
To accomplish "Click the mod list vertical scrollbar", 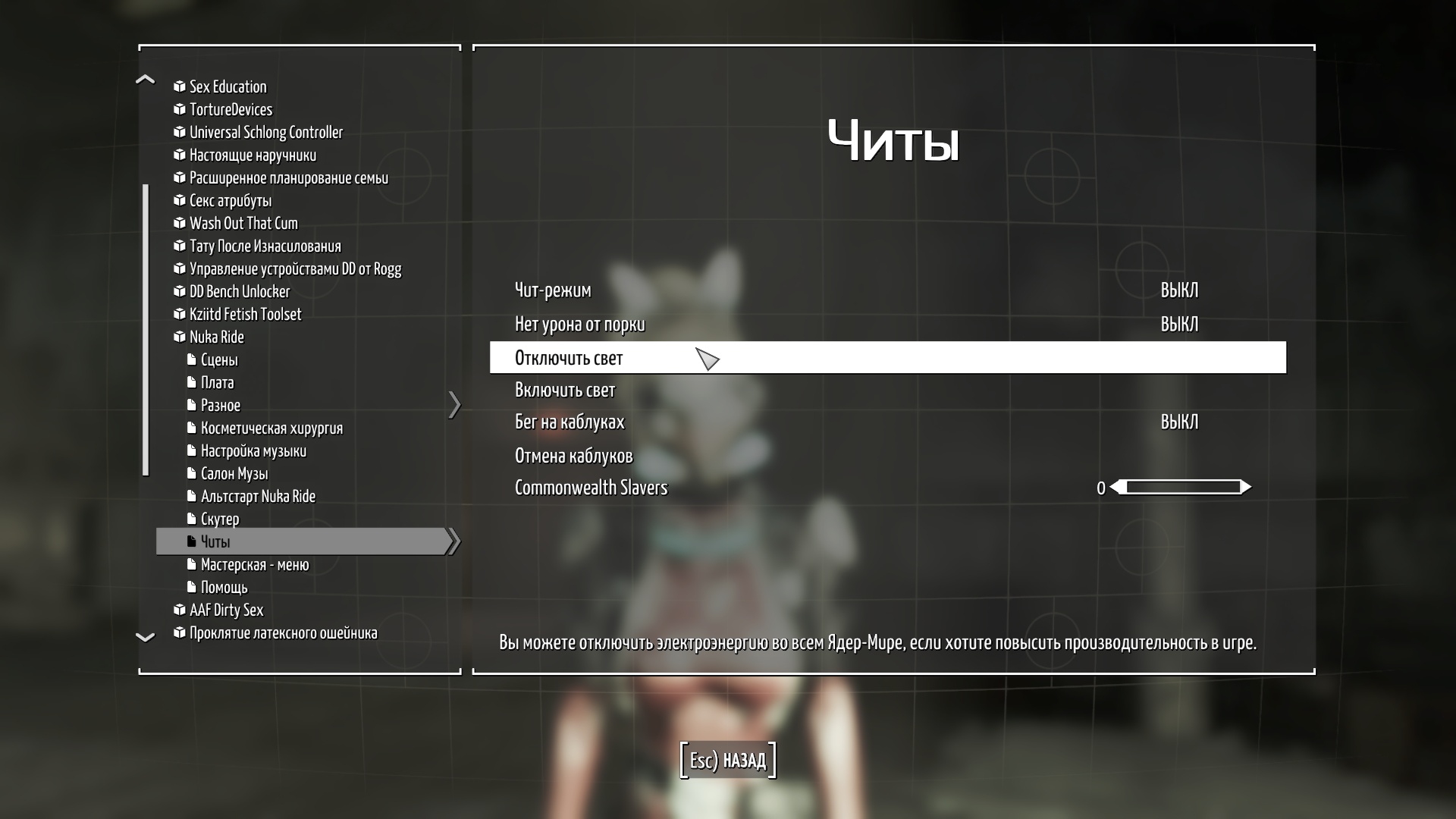I will pos(146,330).
